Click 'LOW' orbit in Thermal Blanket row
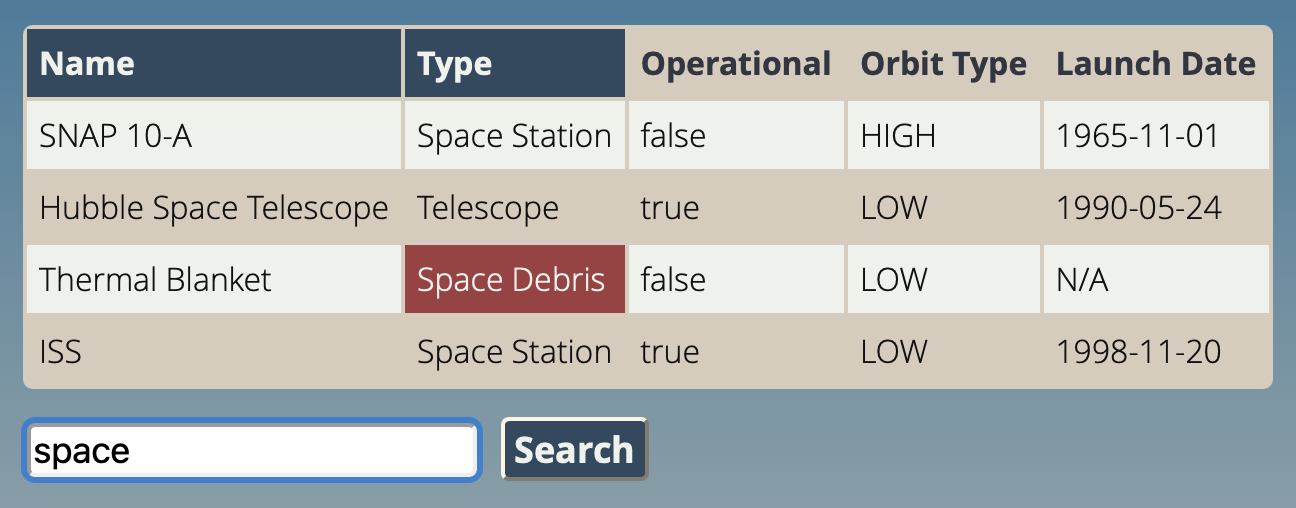This screenshot has height=508, width=1296. click(944, 279)
